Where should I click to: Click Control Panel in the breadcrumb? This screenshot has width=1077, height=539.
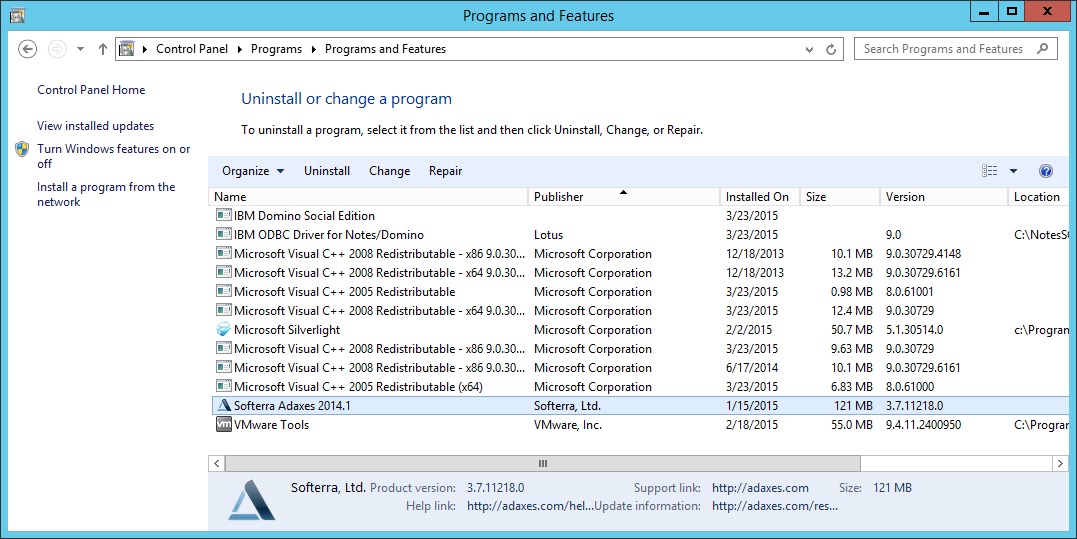tap(192, 49)
